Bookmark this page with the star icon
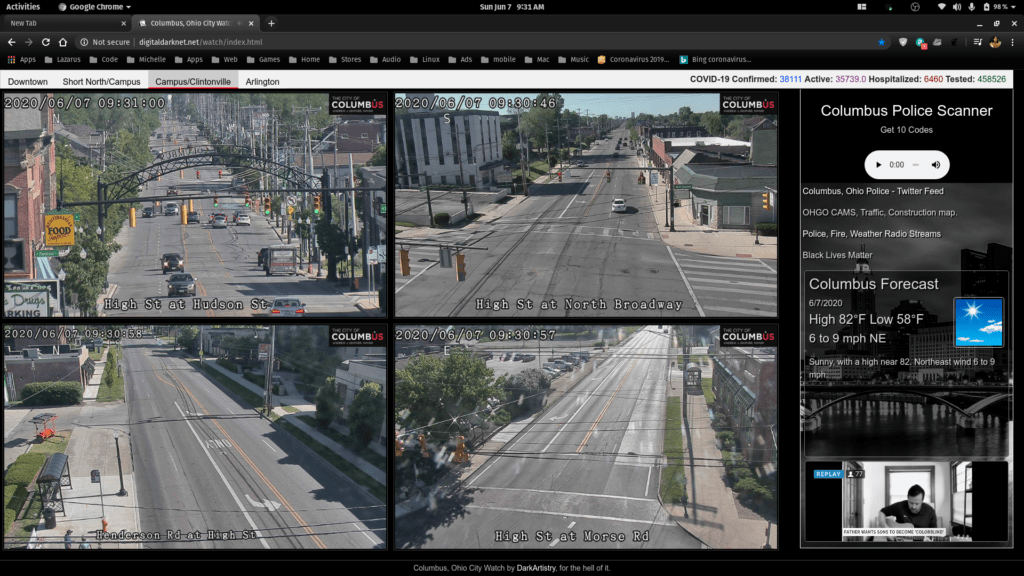Viewport: 1024px width, 576px height. click(881, 42)
